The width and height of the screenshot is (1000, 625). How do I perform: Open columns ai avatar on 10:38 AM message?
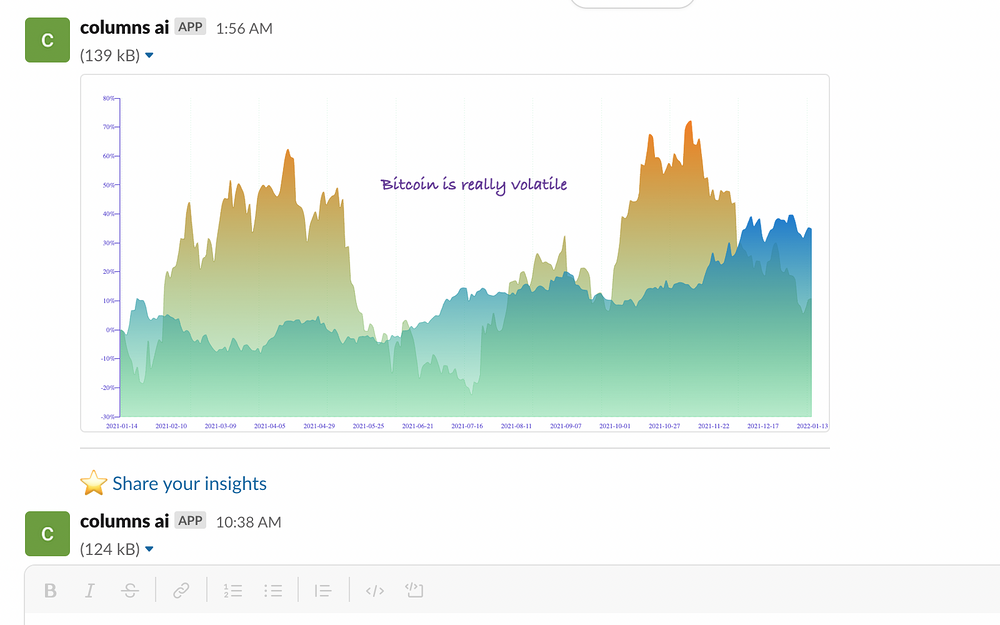coord(47,534)
